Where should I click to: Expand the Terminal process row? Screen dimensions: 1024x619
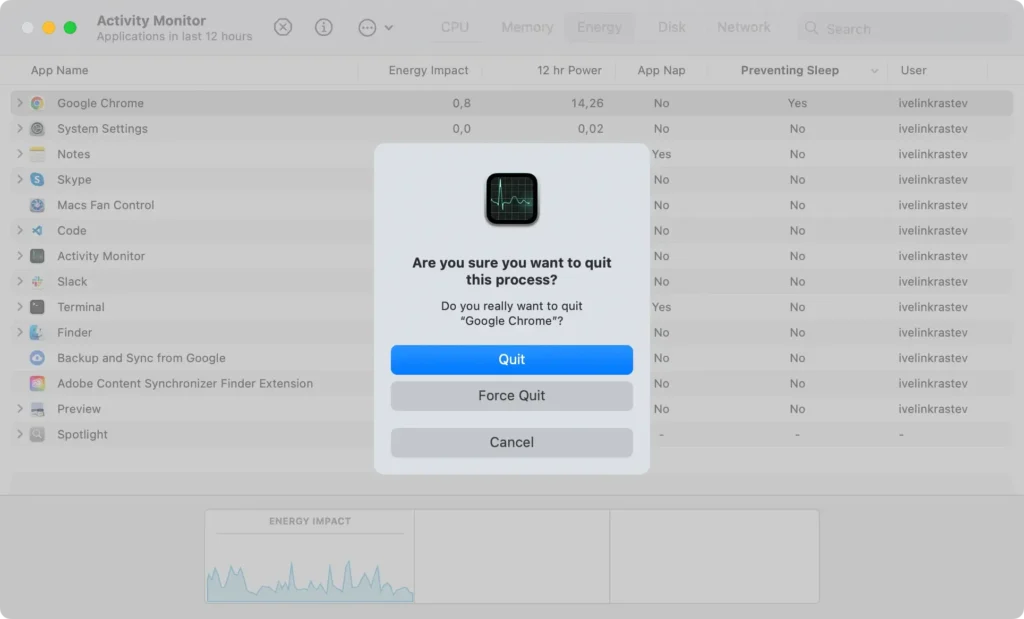pyautogui.click(x=20, y=307)
